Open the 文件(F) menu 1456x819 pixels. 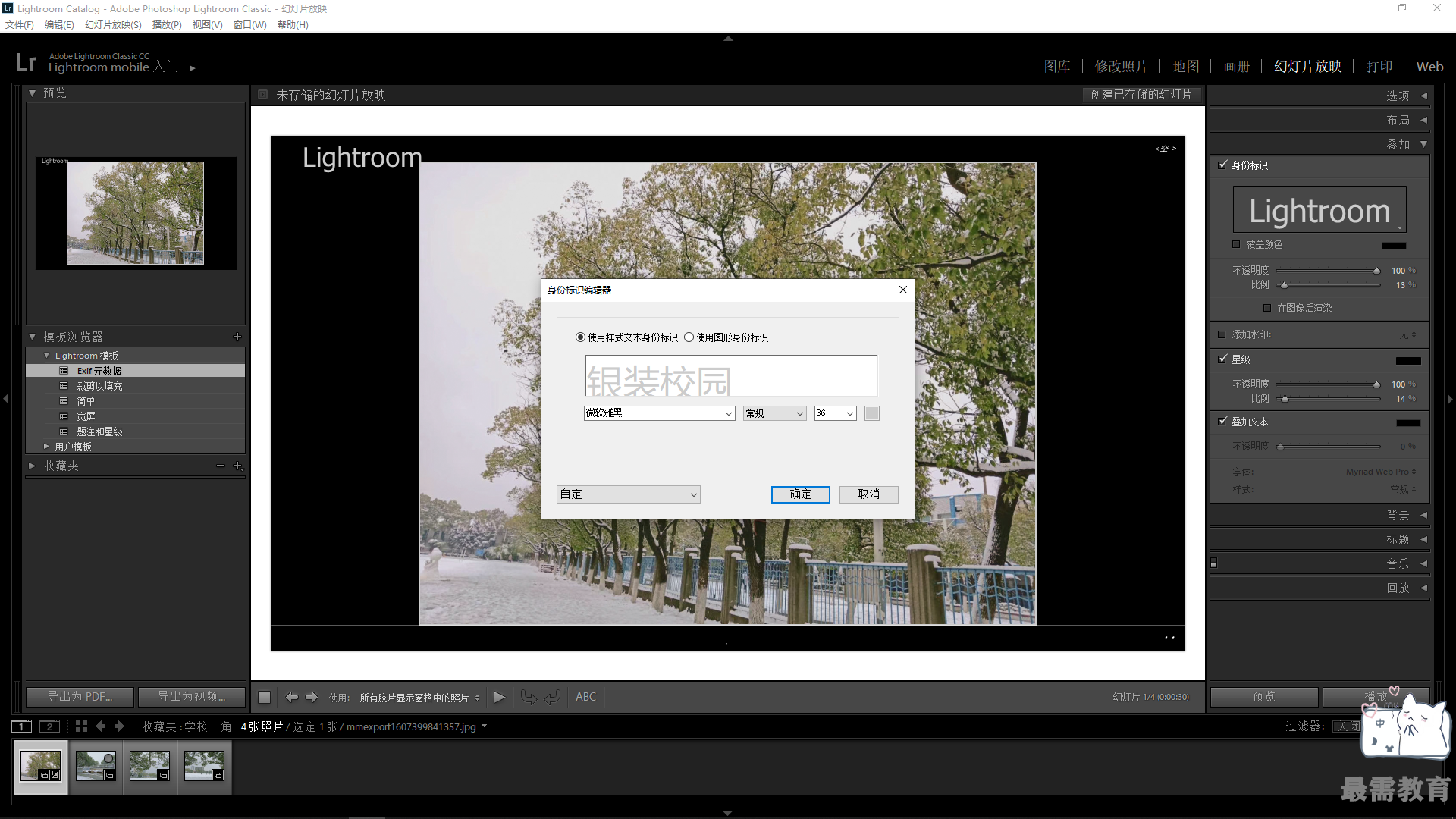coord(20,25)
